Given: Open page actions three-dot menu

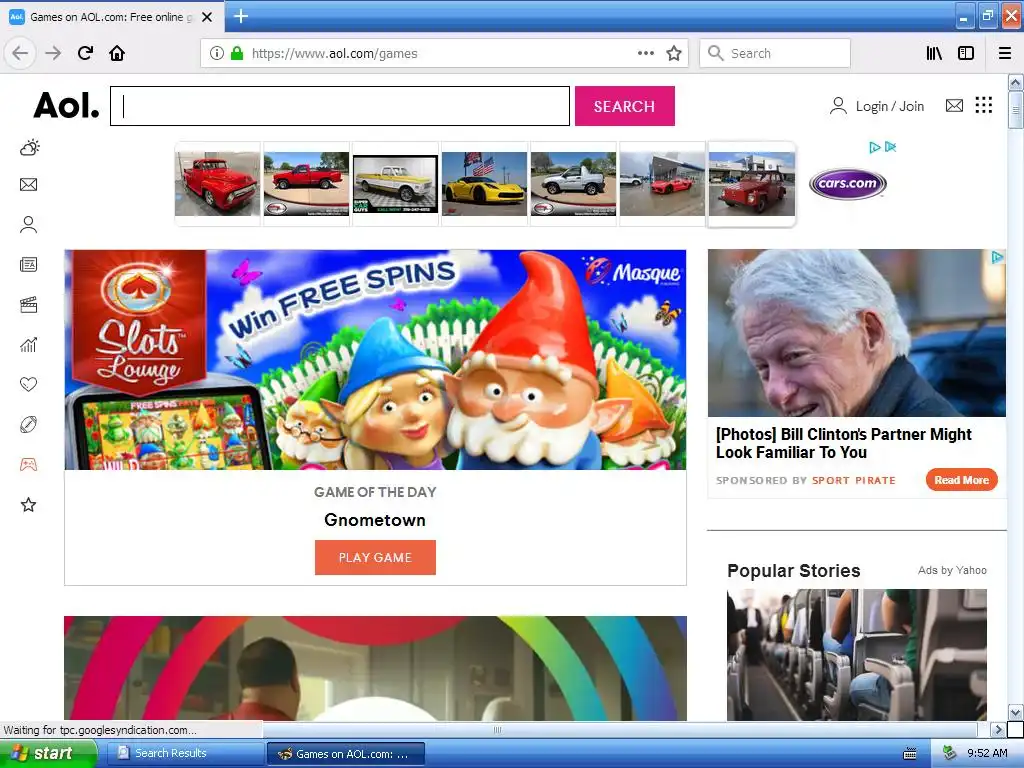Looking at the screenshot, I should coord(646,53).
